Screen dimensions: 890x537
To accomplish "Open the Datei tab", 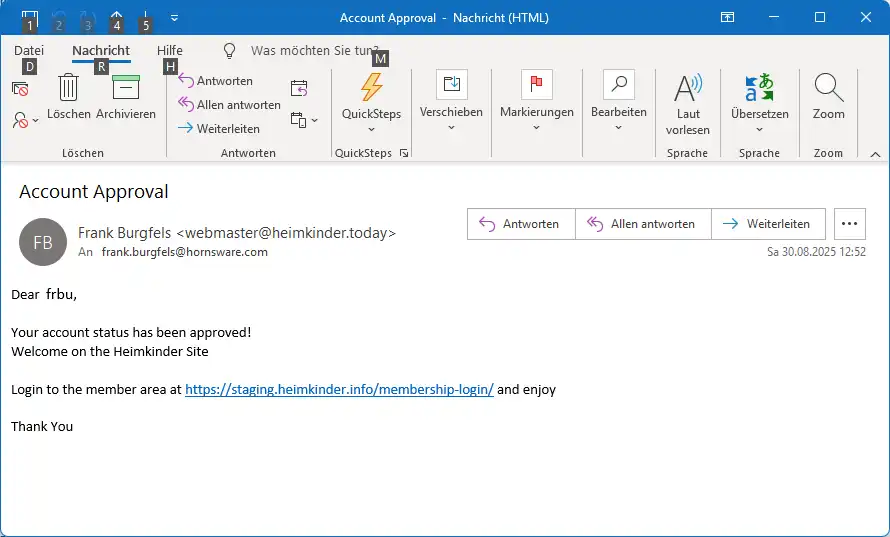I will 29,50.
